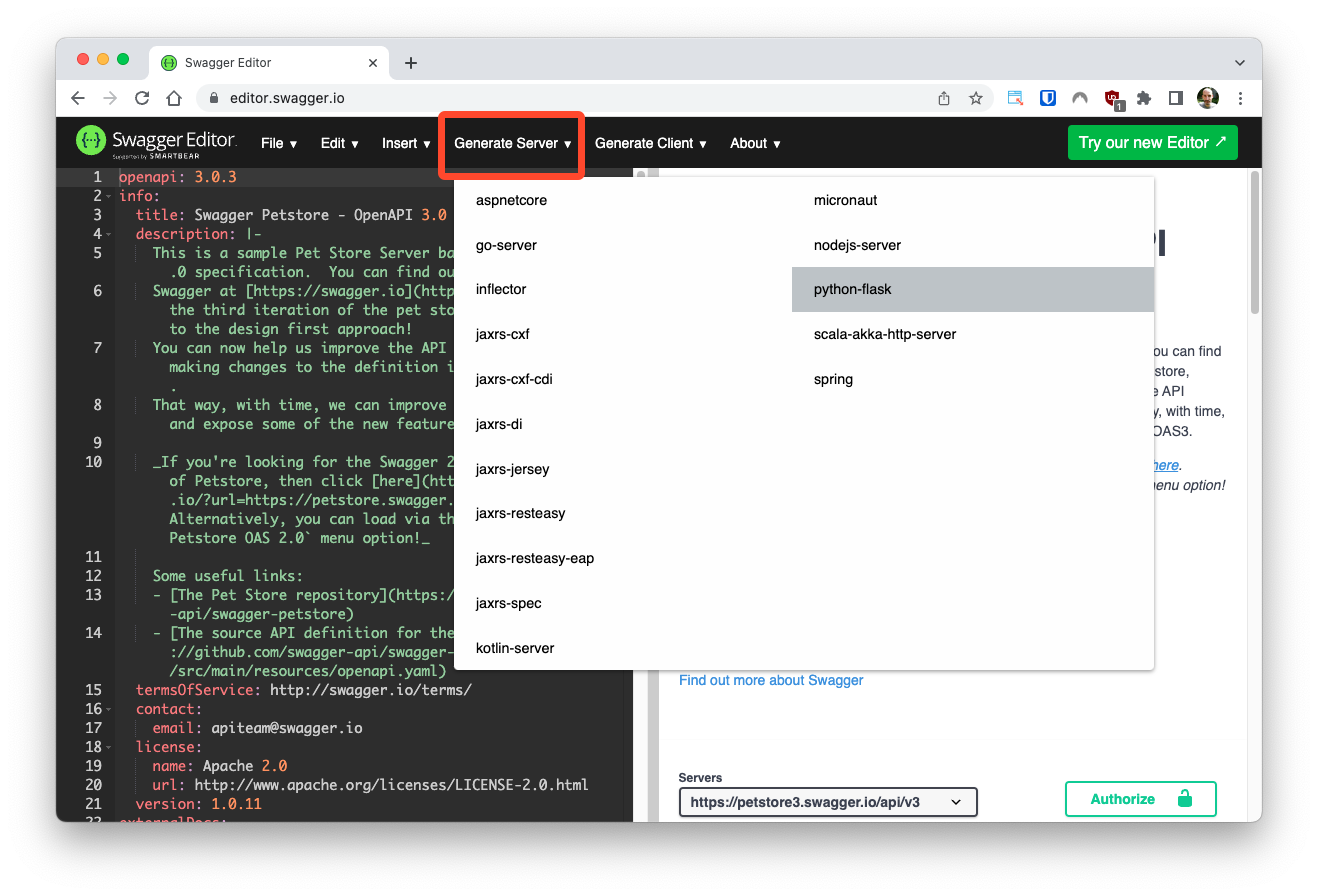
Task: Click the screenshot extension icon
Action: (x=1015, y=98)
